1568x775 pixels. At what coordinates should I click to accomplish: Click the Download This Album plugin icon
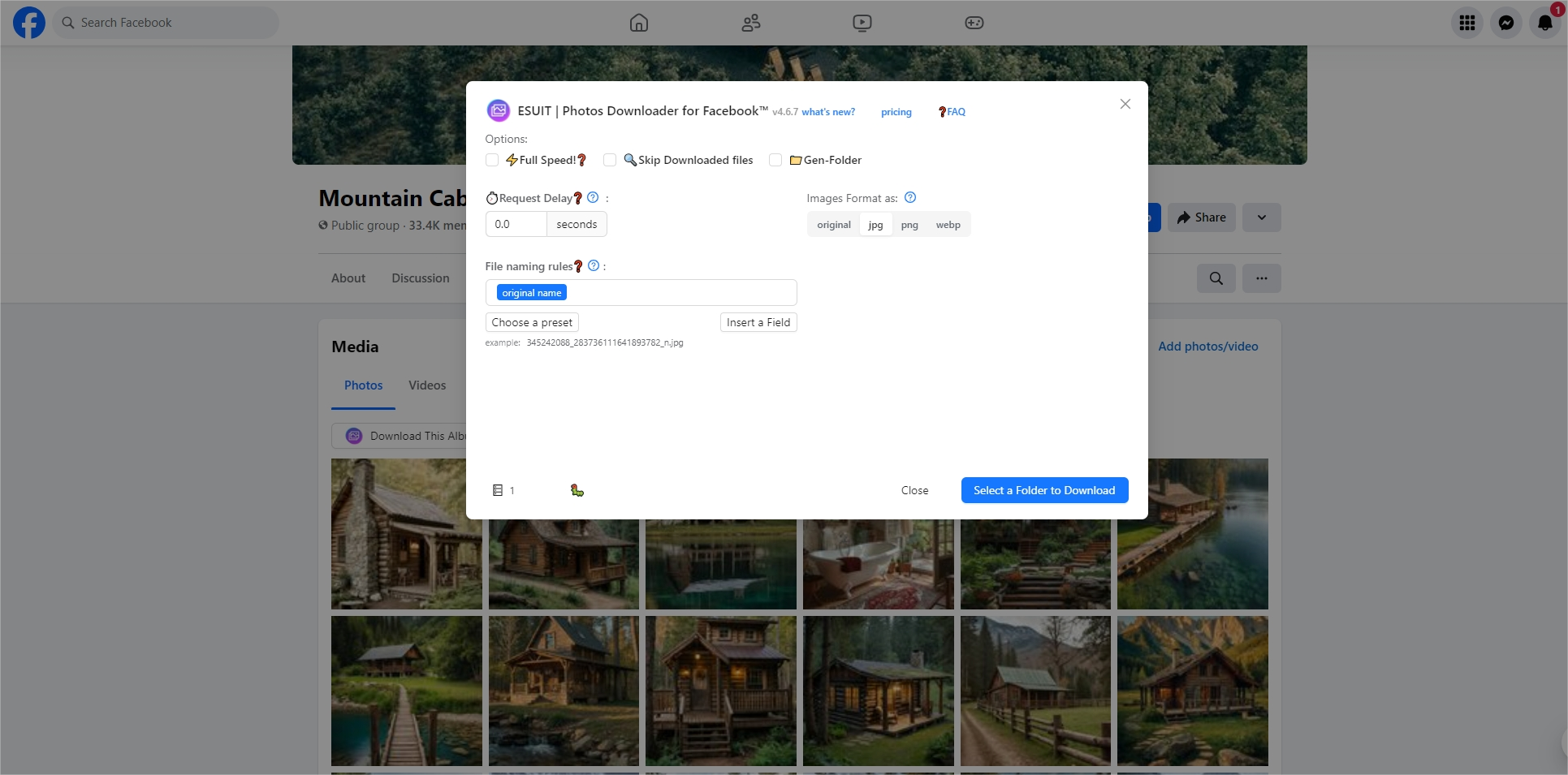point(354,436)
